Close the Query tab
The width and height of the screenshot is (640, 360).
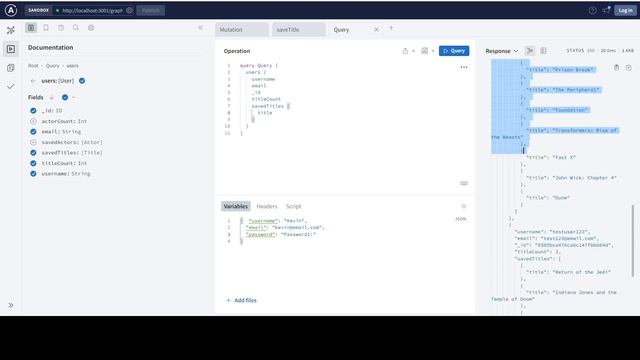(376, 30)
